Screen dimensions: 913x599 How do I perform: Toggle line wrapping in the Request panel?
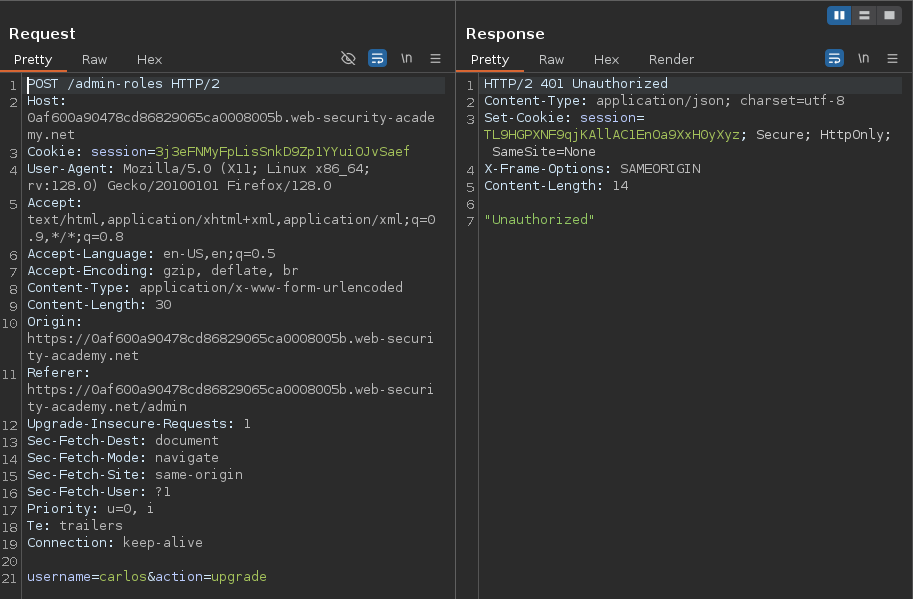point(377,59)
